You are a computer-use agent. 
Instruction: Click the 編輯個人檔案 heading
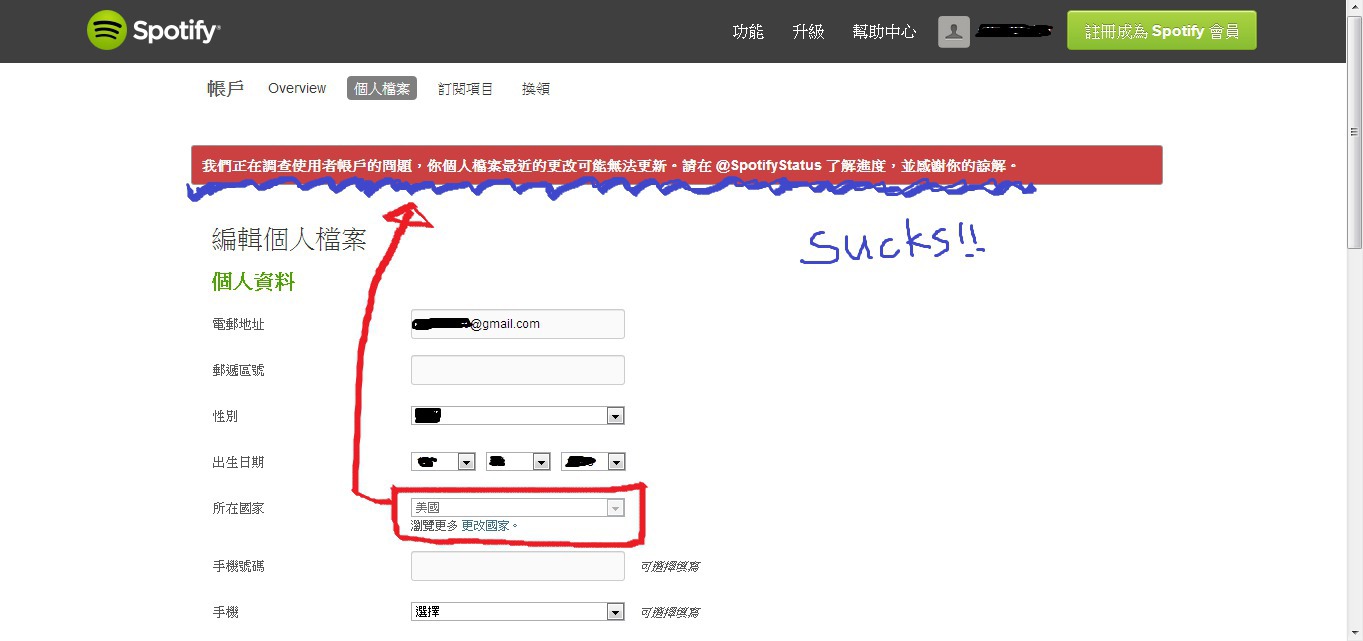coord(289,240)
